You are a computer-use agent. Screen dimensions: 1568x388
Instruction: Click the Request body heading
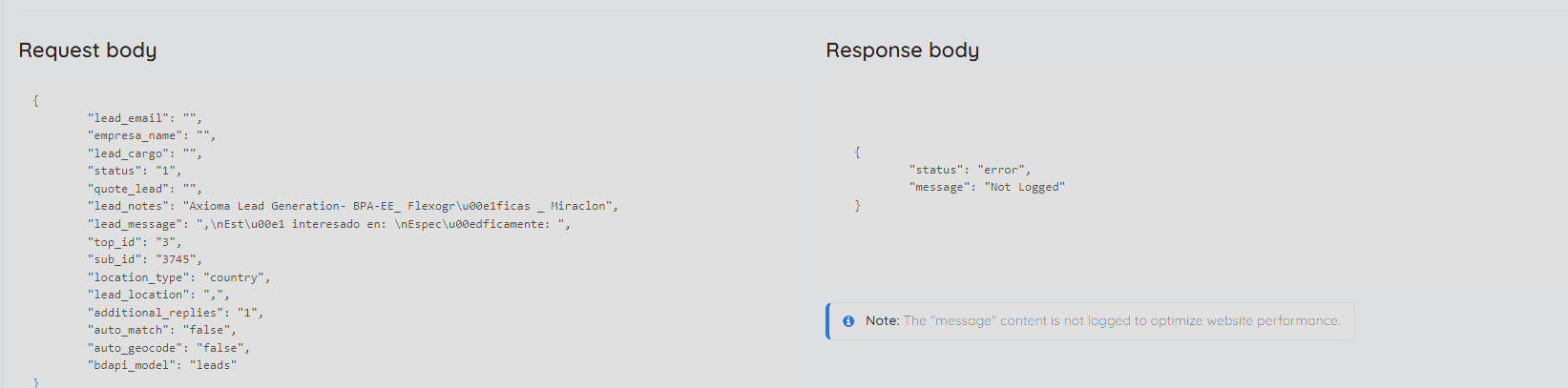88,51
